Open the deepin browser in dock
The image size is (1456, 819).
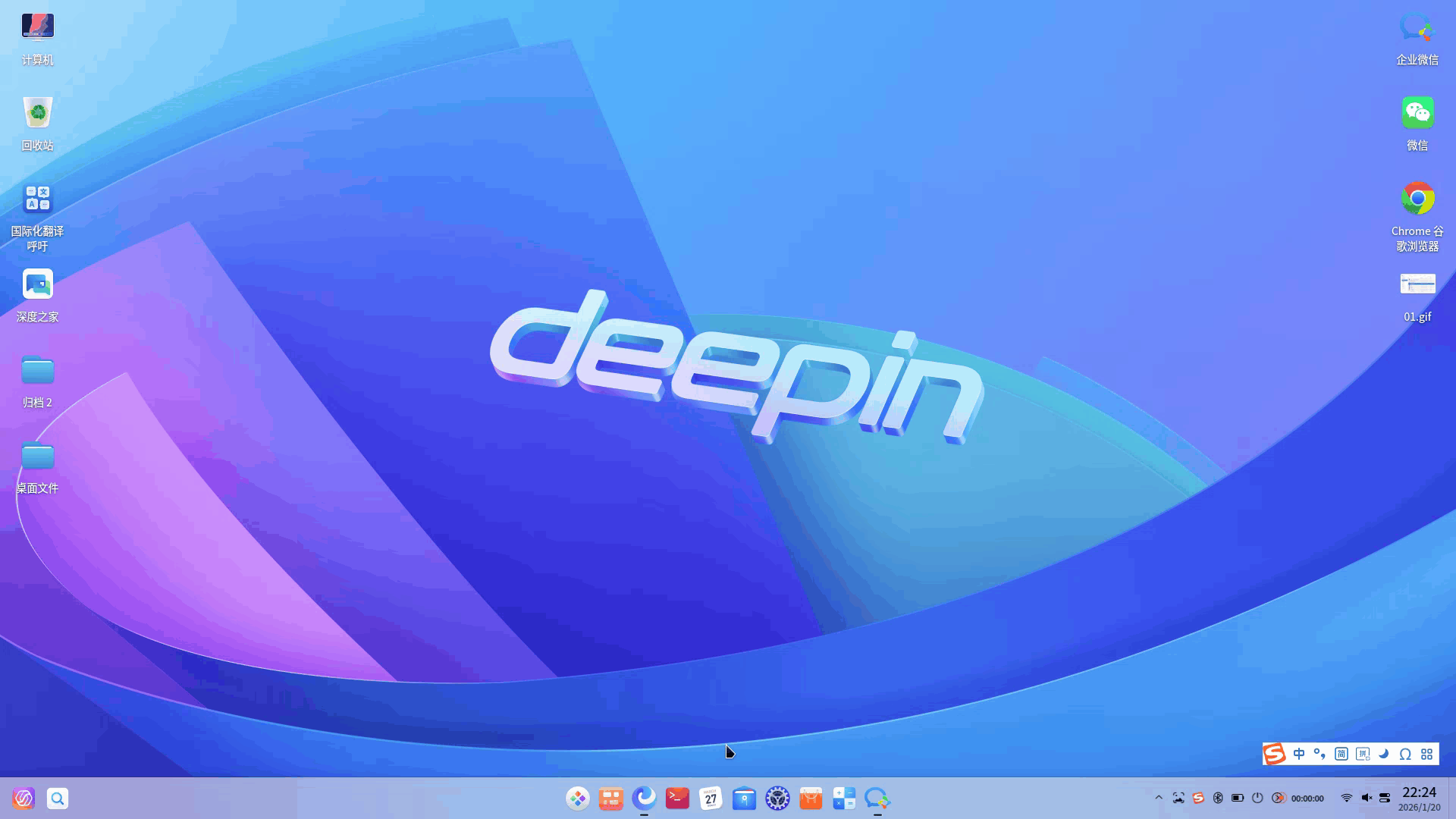click(644, 798)
